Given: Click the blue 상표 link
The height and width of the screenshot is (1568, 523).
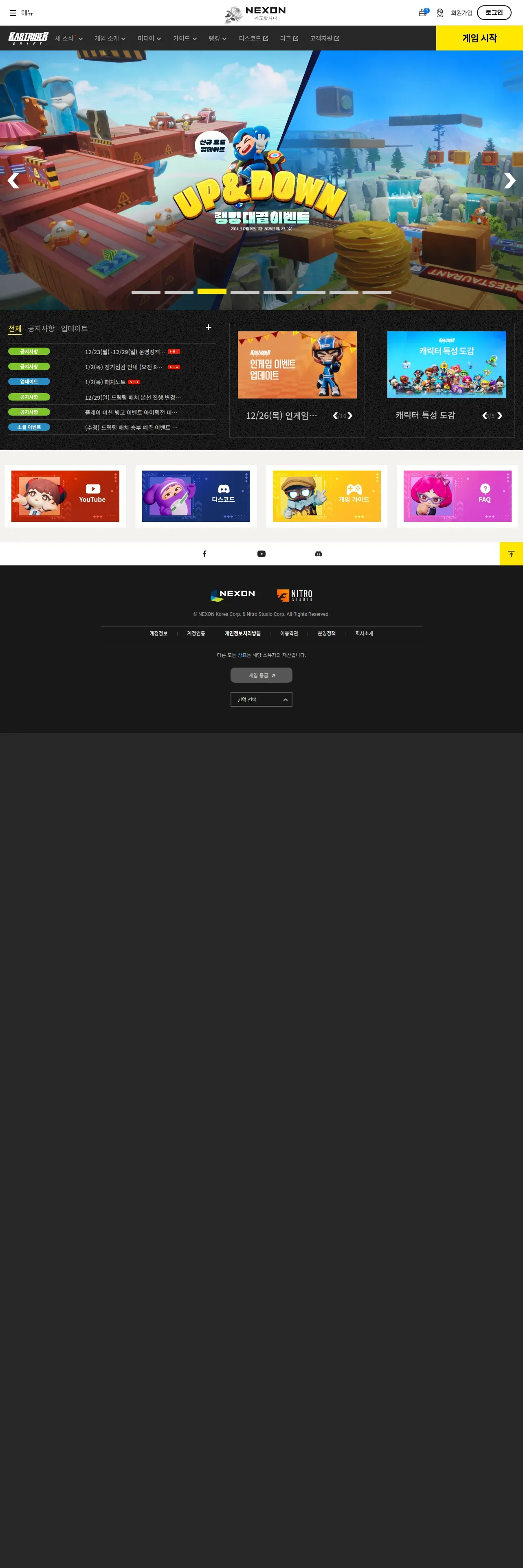Looking at the screenshot, I should (242, 655).
